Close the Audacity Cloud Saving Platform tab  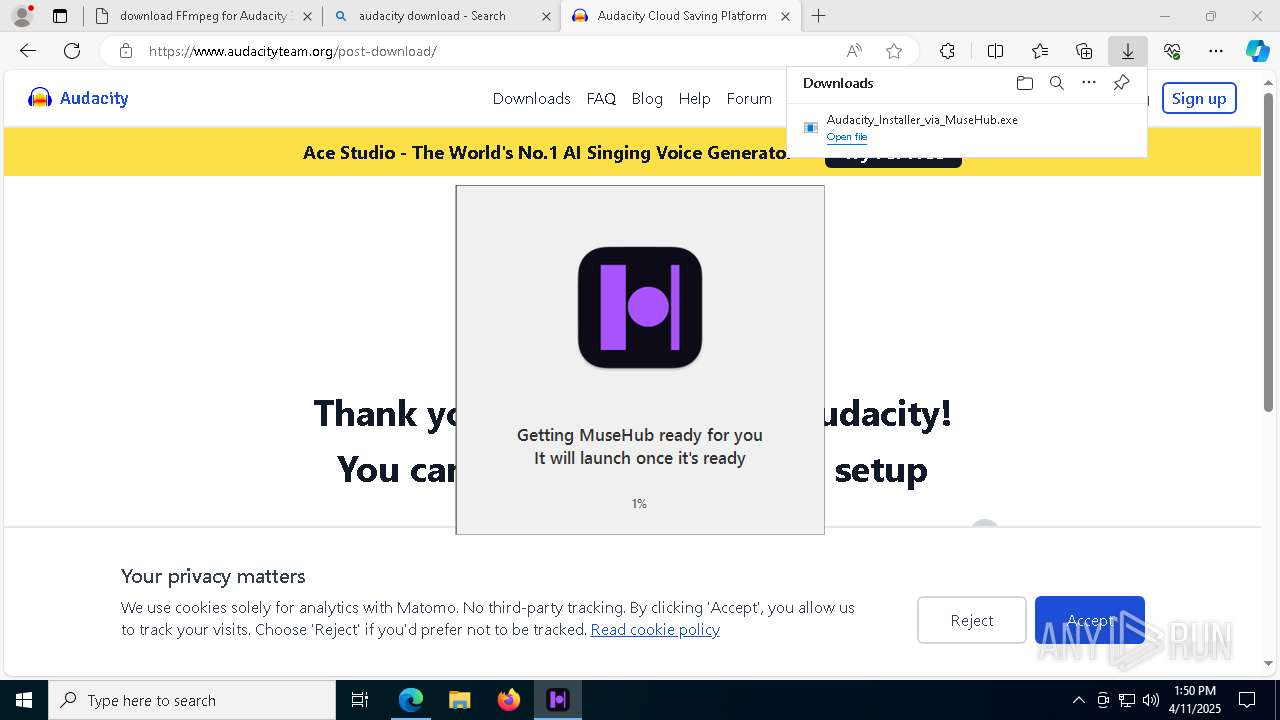(x=785, y=16)
